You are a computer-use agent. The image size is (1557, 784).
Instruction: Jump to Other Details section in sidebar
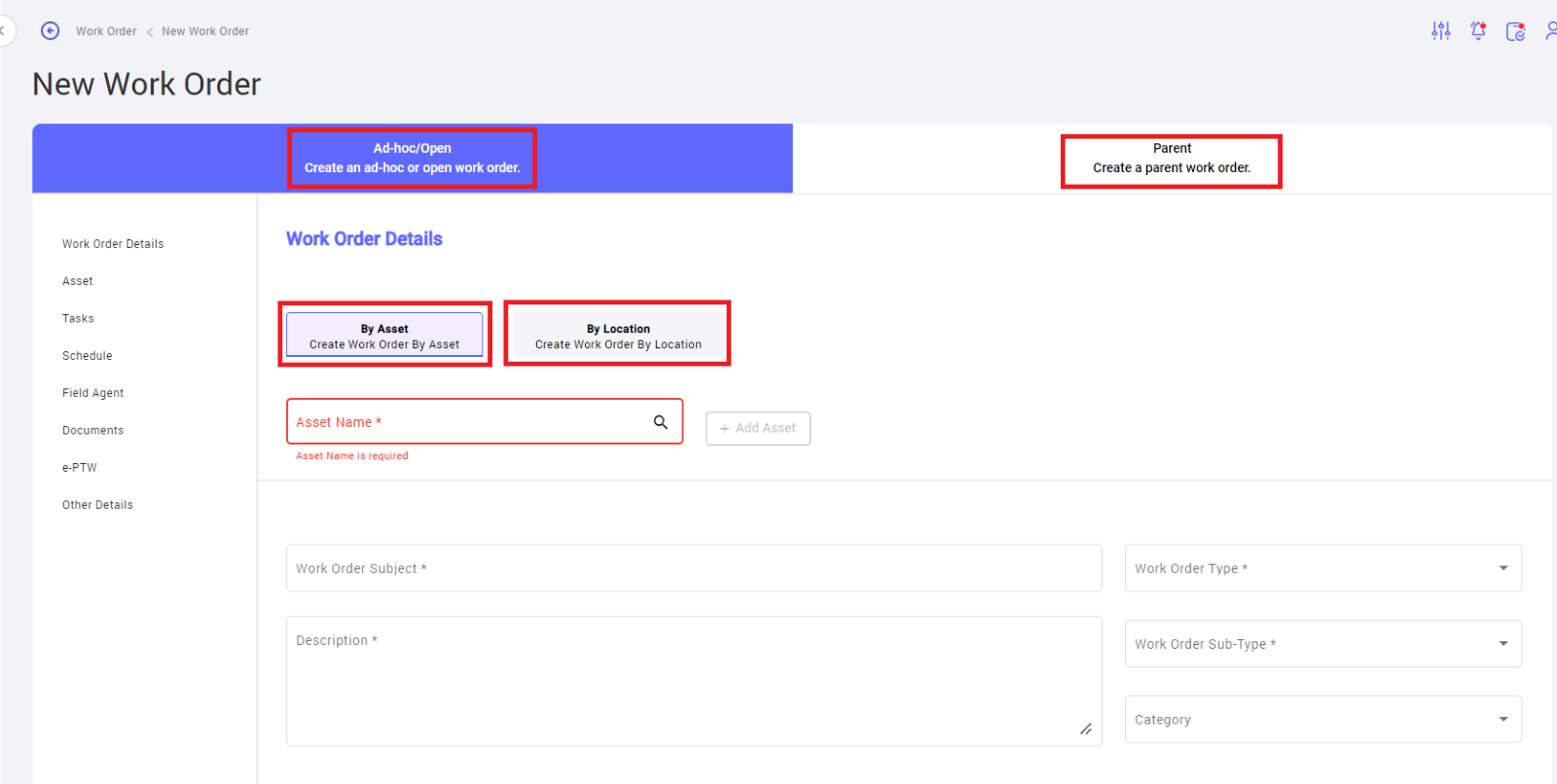click(x=97, y=505)
